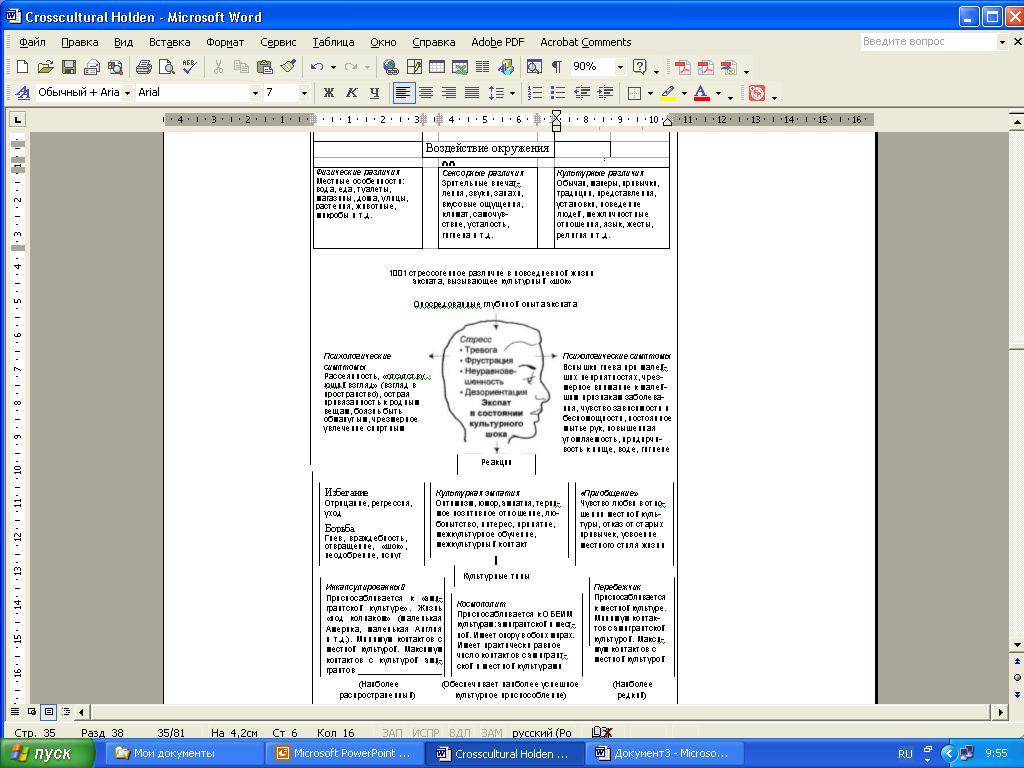The width and height of the screenshot is (1024, 768).
Task: Switch to Outline view button
Action: pos(66,711)
